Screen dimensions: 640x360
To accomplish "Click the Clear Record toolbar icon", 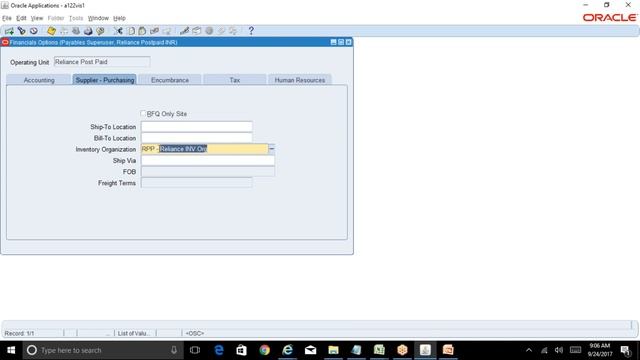I will [x=155, y=31].
